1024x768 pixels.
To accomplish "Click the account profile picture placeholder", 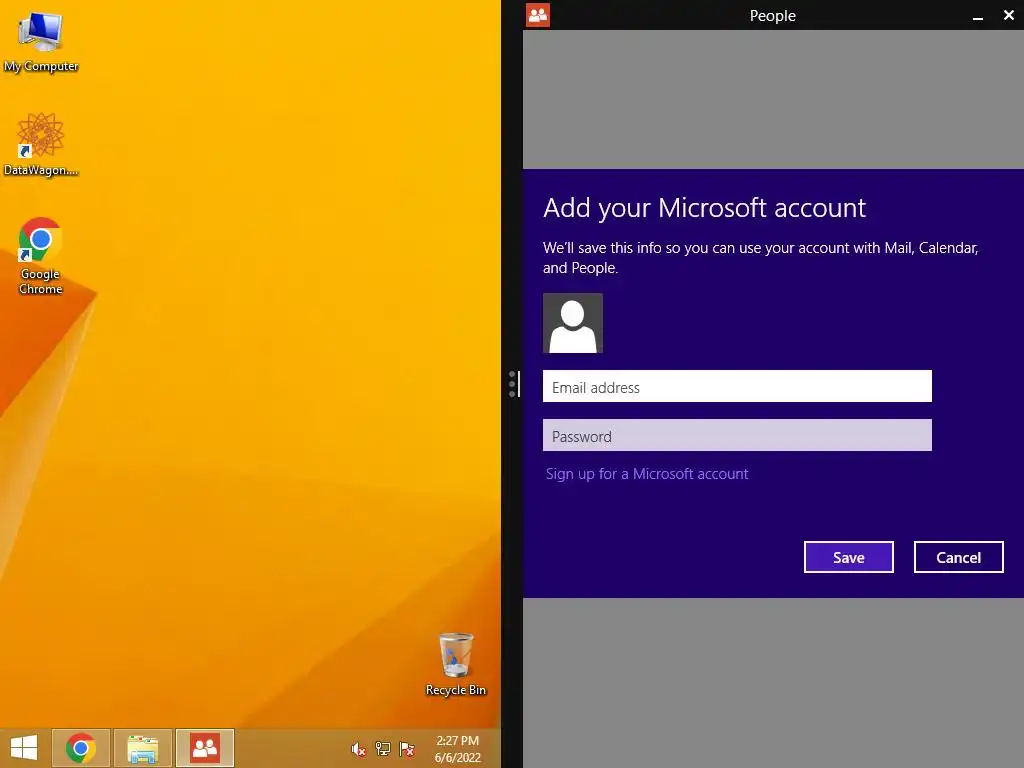I will [x=573, y=323].
